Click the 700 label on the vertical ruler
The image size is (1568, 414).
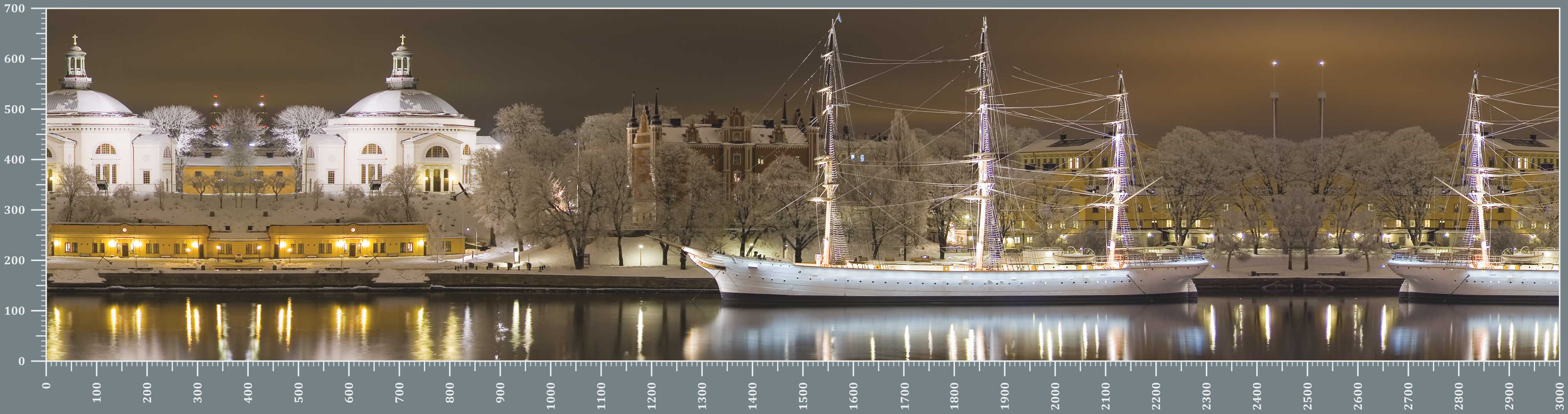tap(15, 8)
